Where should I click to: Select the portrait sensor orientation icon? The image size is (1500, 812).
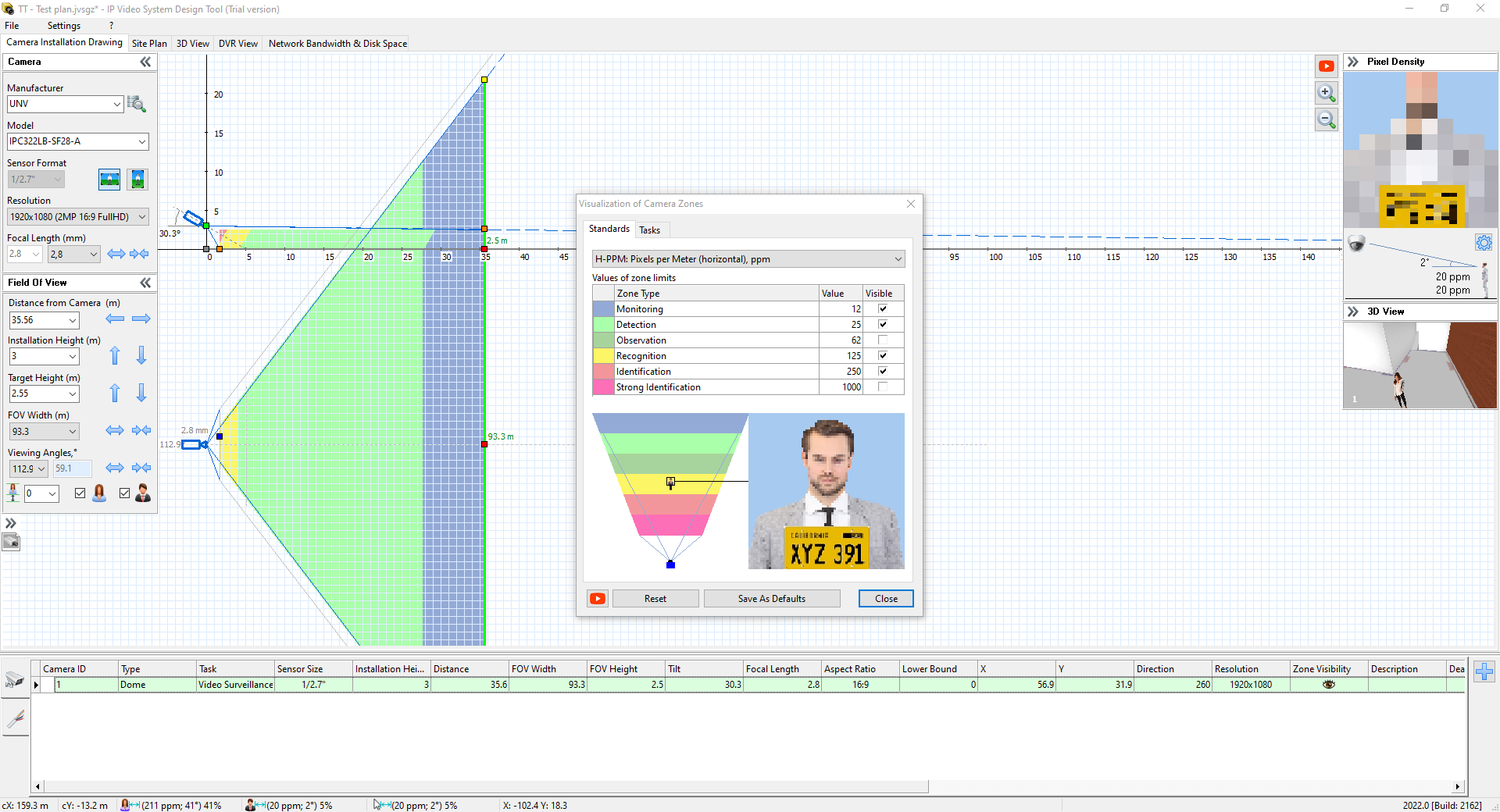click(137, 180)
